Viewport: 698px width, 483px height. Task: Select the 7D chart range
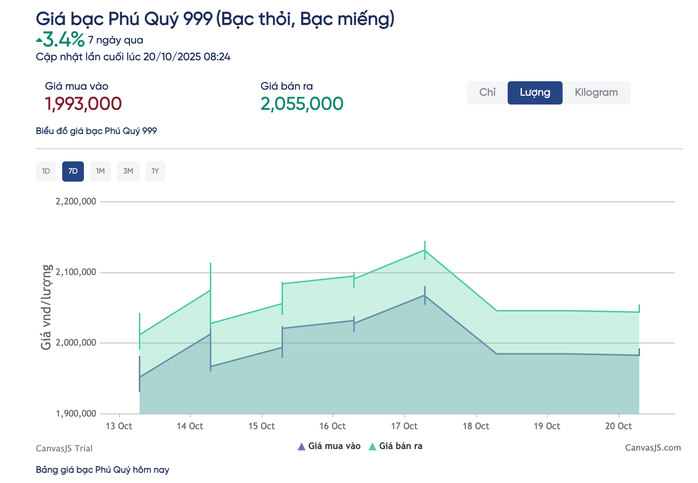(x=72, y=171)
